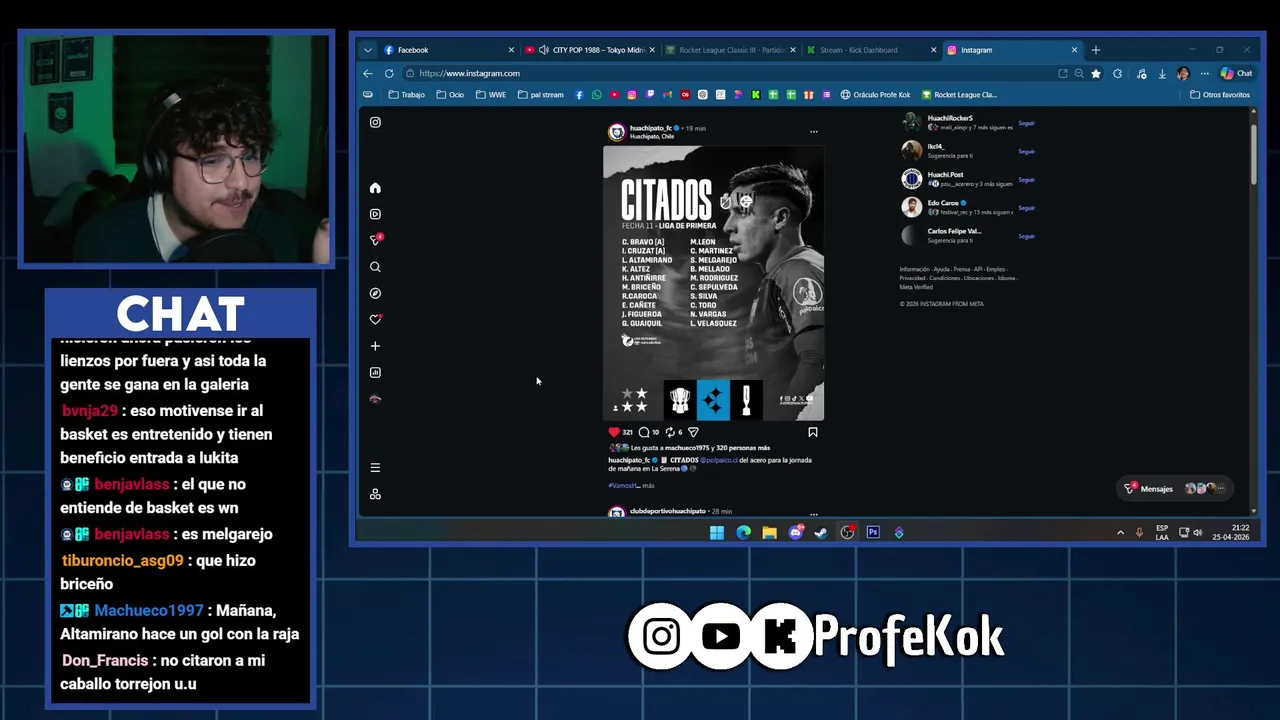This screenshot has width=1280, height=720.
Task: Open the WWE bookmarks folder
Action: point(491,95)
